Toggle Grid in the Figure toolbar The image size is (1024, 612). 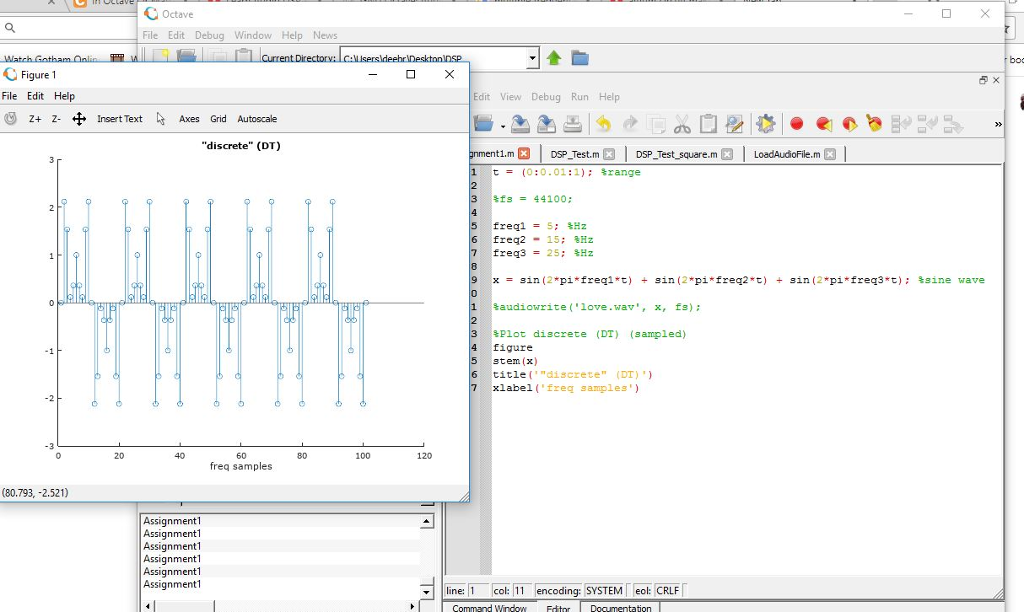(x=218, y=119)
